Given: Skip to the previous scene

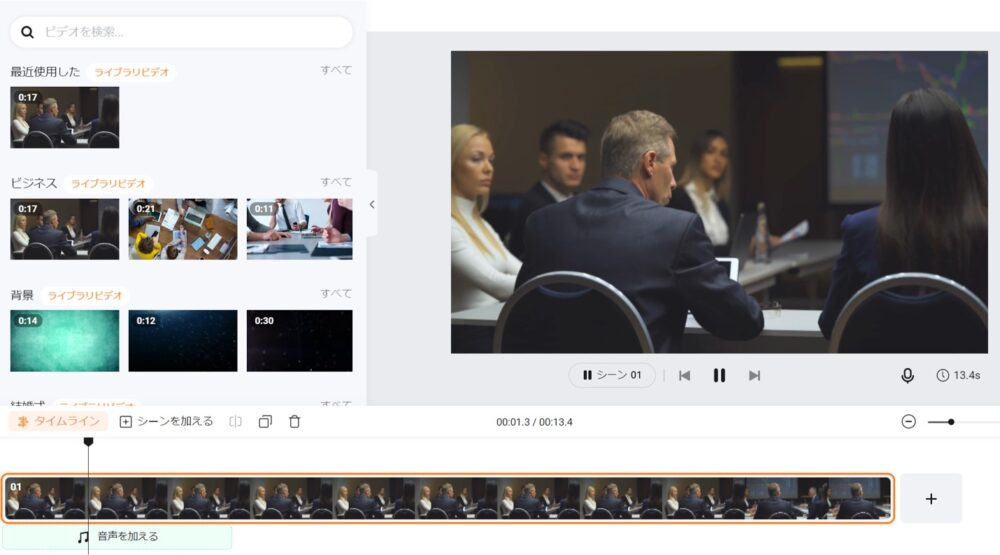Looking at the screenshot, I should point(684,376).
